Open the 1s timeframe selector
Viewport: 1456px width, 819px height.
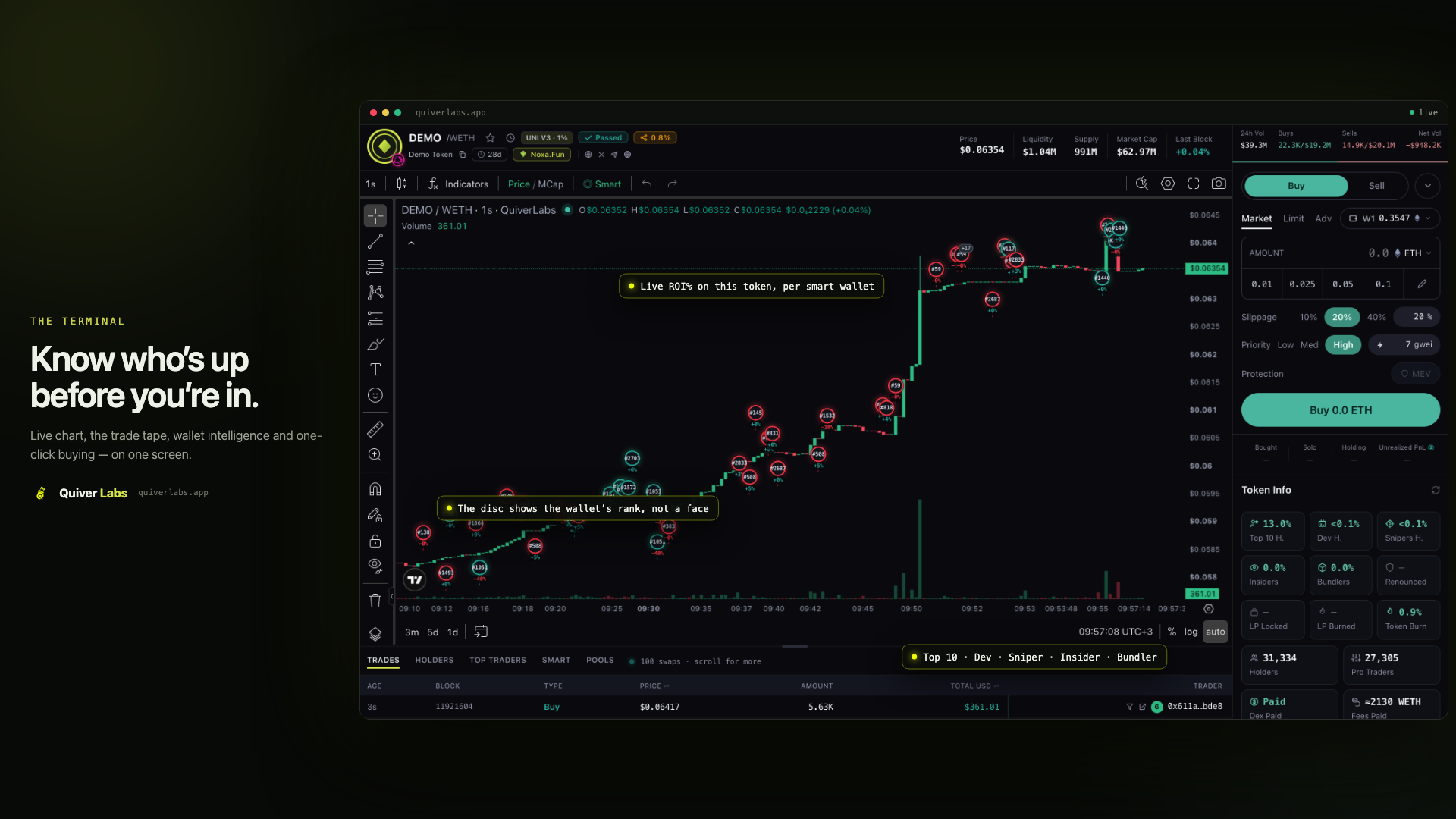click(371, 184)
